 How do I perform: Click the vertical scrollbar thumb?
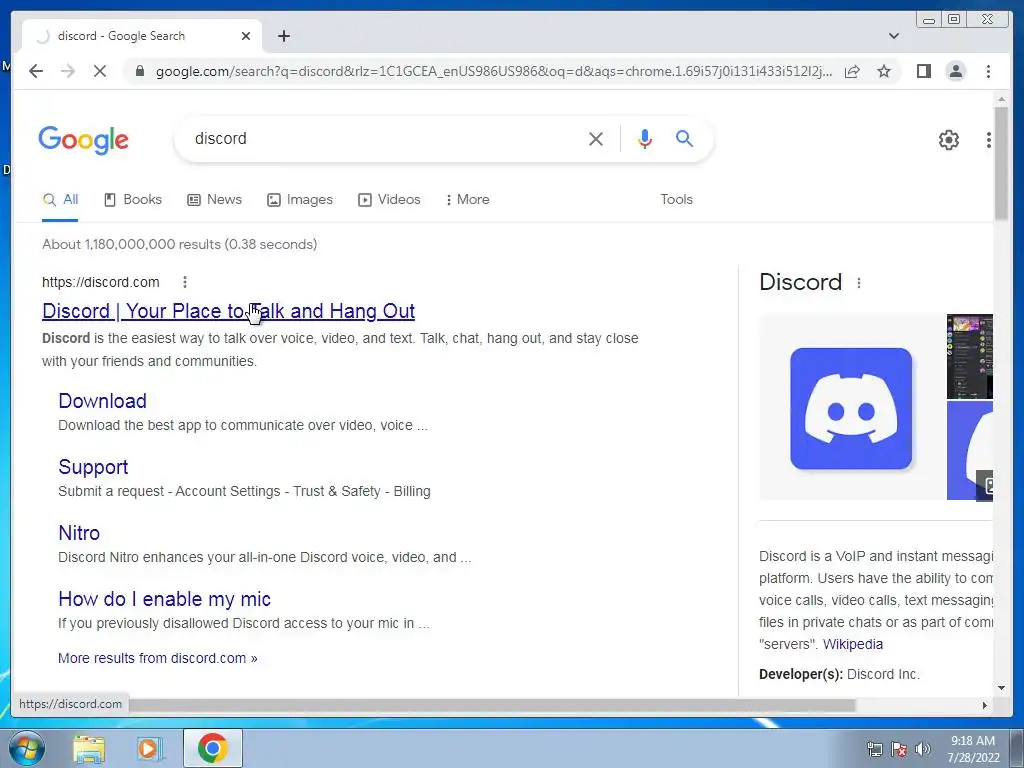(x=1001, y=163)
